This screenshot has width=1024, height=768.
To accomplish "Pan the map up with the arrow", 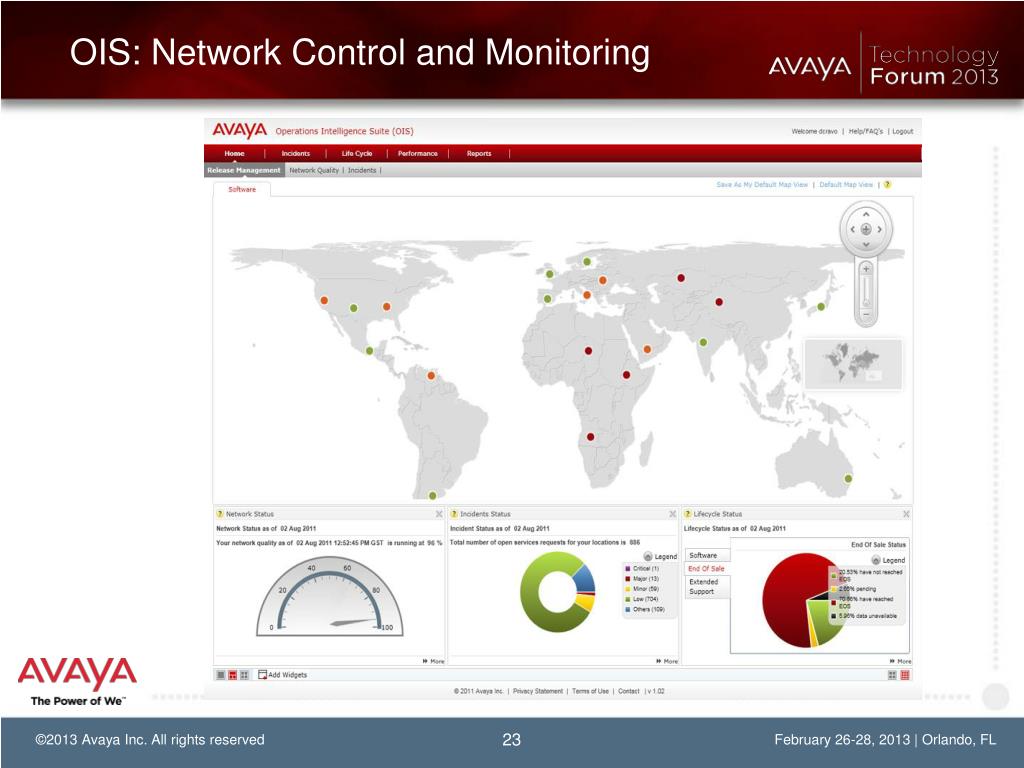I will 866,214.
